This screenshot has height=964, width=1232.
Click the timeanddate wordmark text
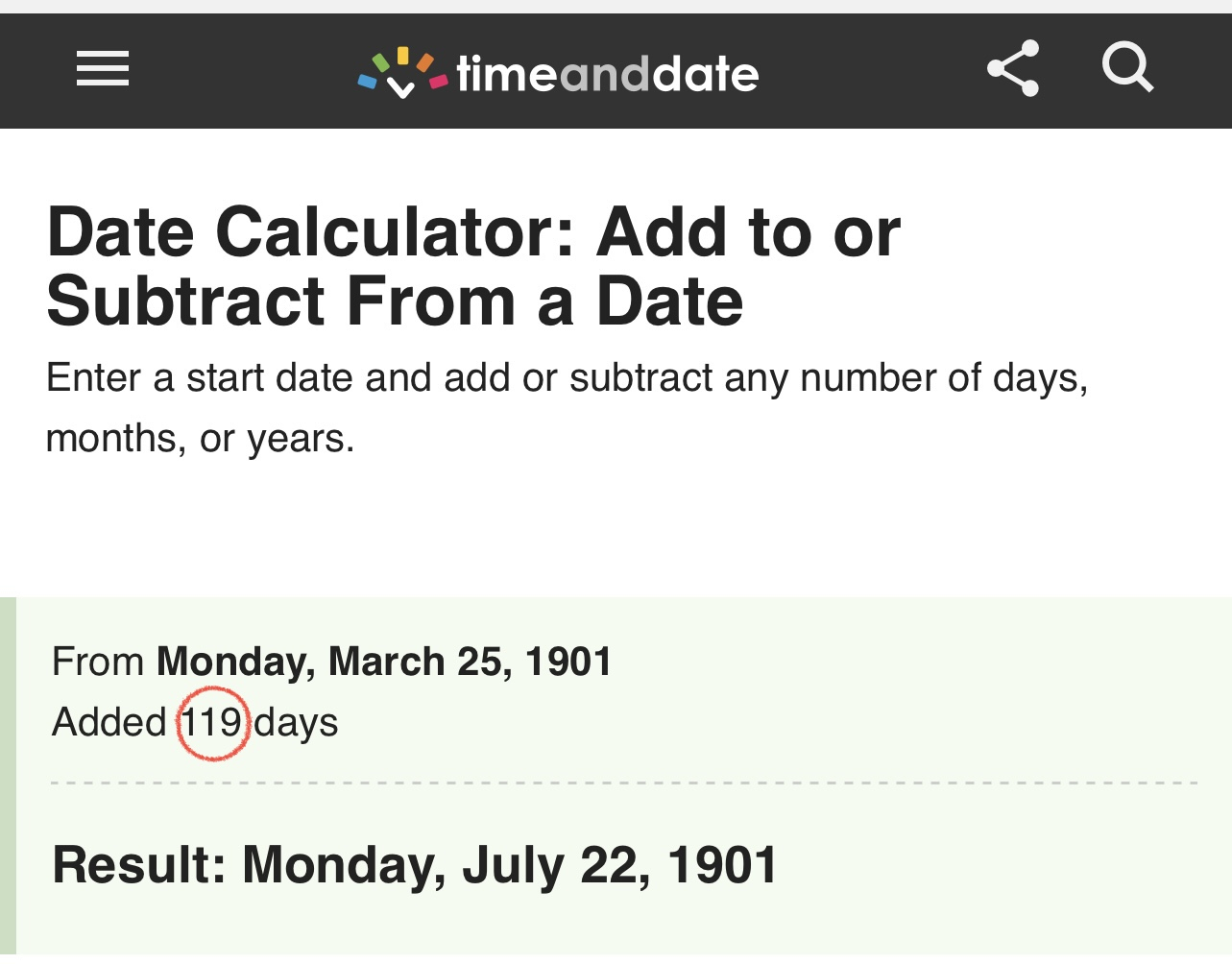click(607, 74)
